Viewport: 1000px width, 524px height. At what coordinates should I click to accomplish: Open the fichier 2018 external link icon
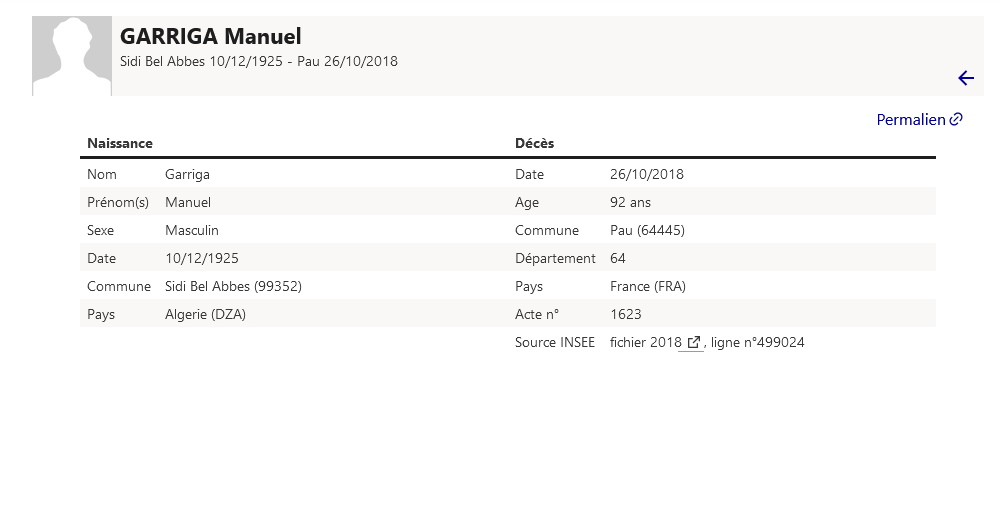click(x=693, y=342)
